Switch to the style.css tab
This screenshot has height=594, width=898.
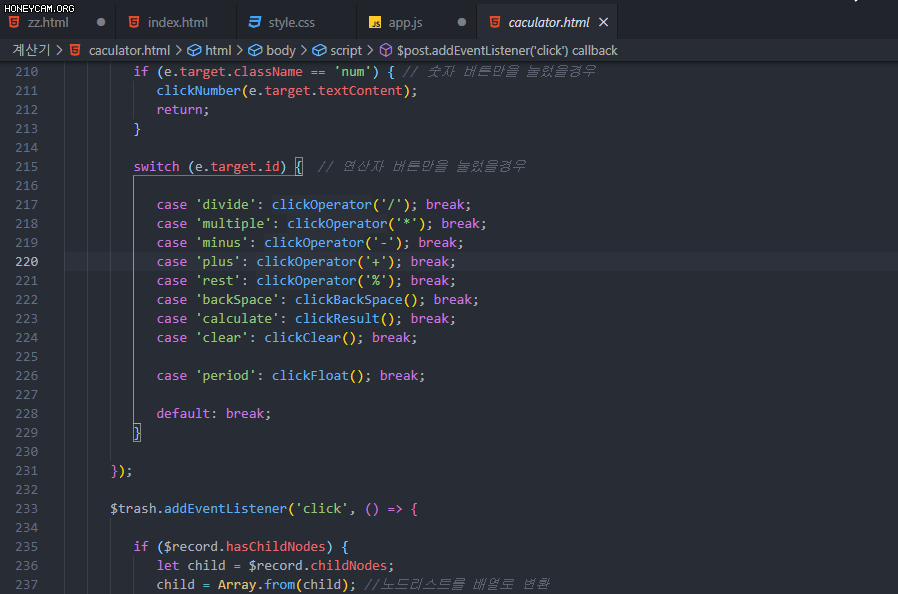292,22
